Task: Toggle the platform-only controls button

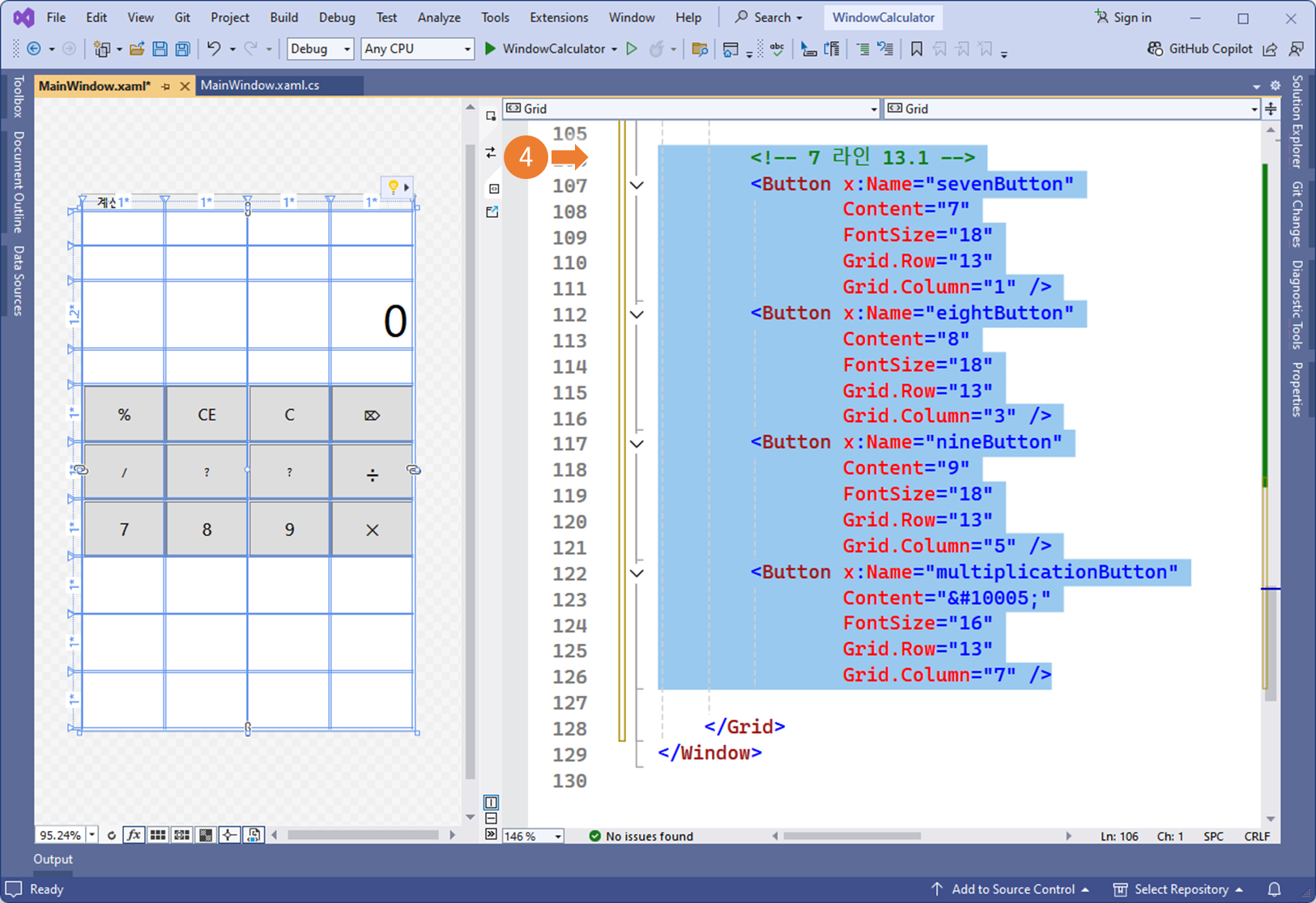Action: tap(254, 835)
